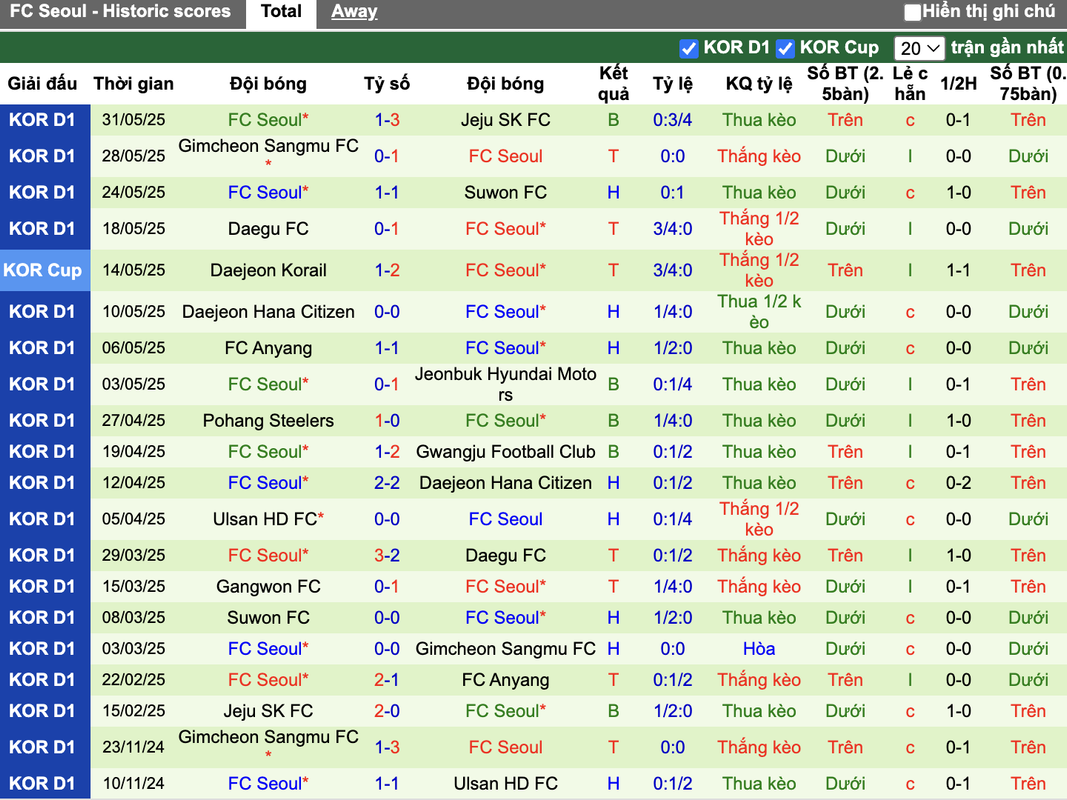The width and height of the screenshot is (1067, 800).
Task: Open the 1-0 score of Pohang Steelers match
Action: 387,421
